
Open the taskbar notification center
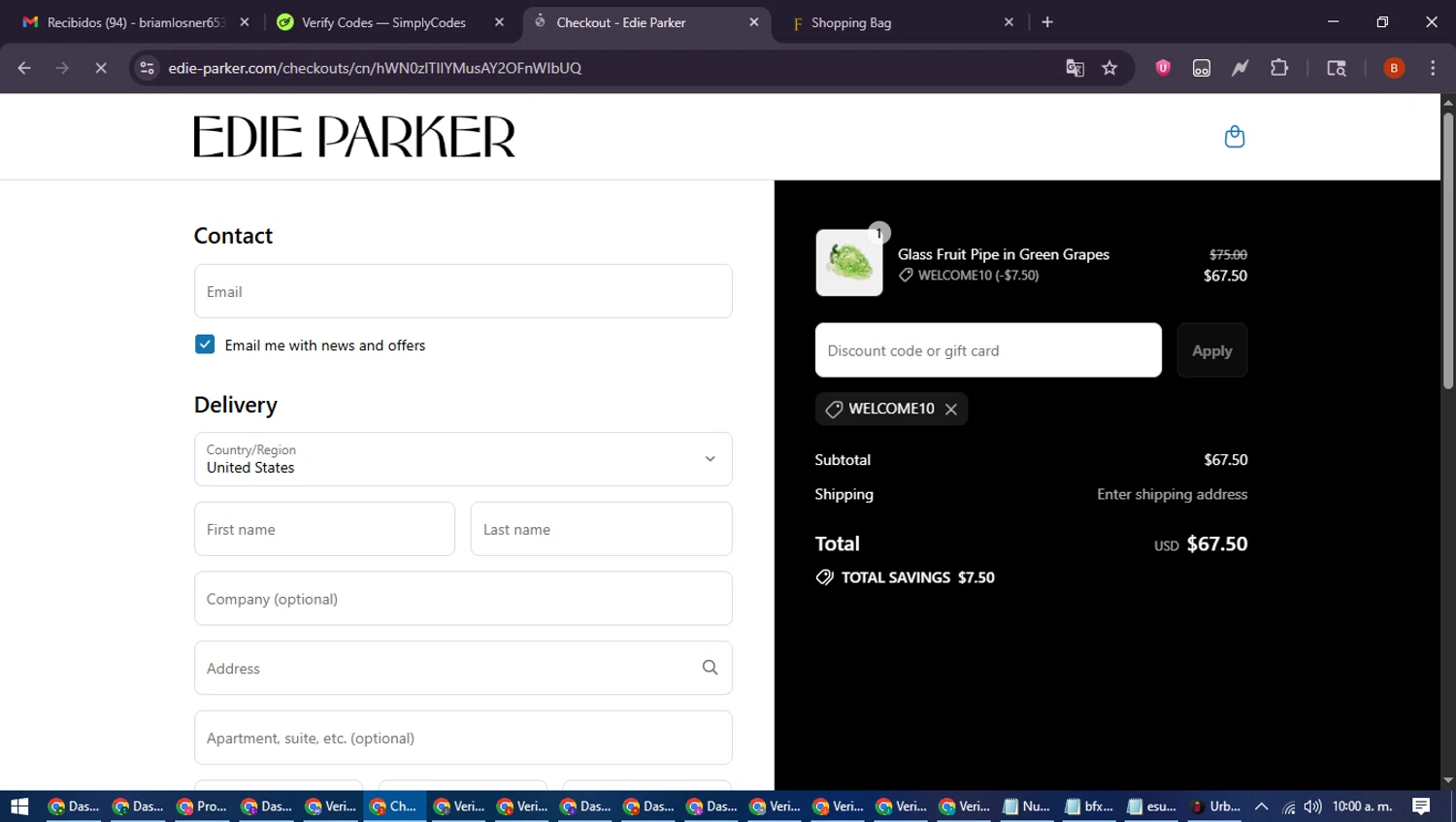(1421, 806)
